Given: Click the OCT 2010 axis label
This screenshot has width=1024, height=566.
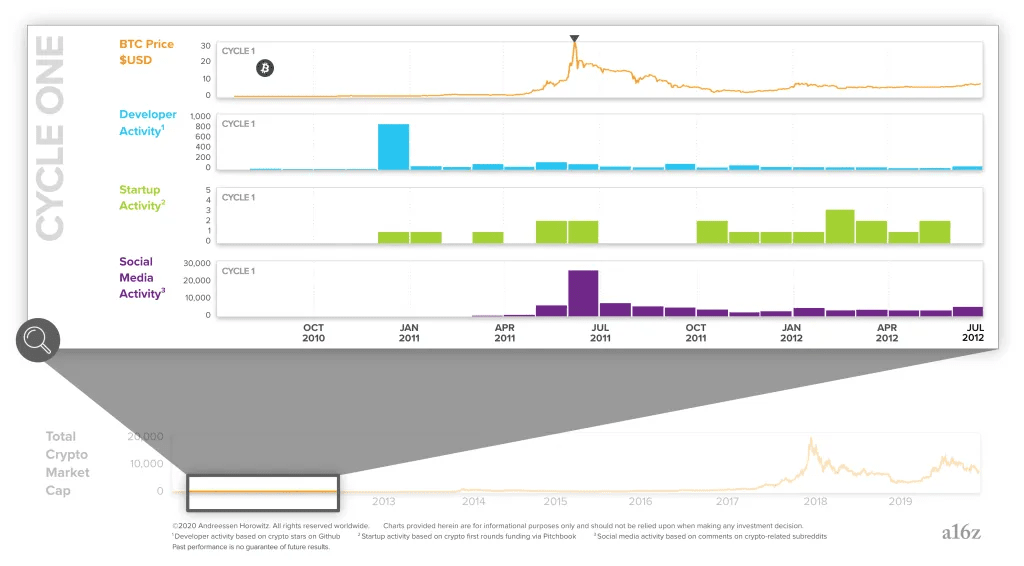Looking at the screenshot, I should tap(313, 333).
